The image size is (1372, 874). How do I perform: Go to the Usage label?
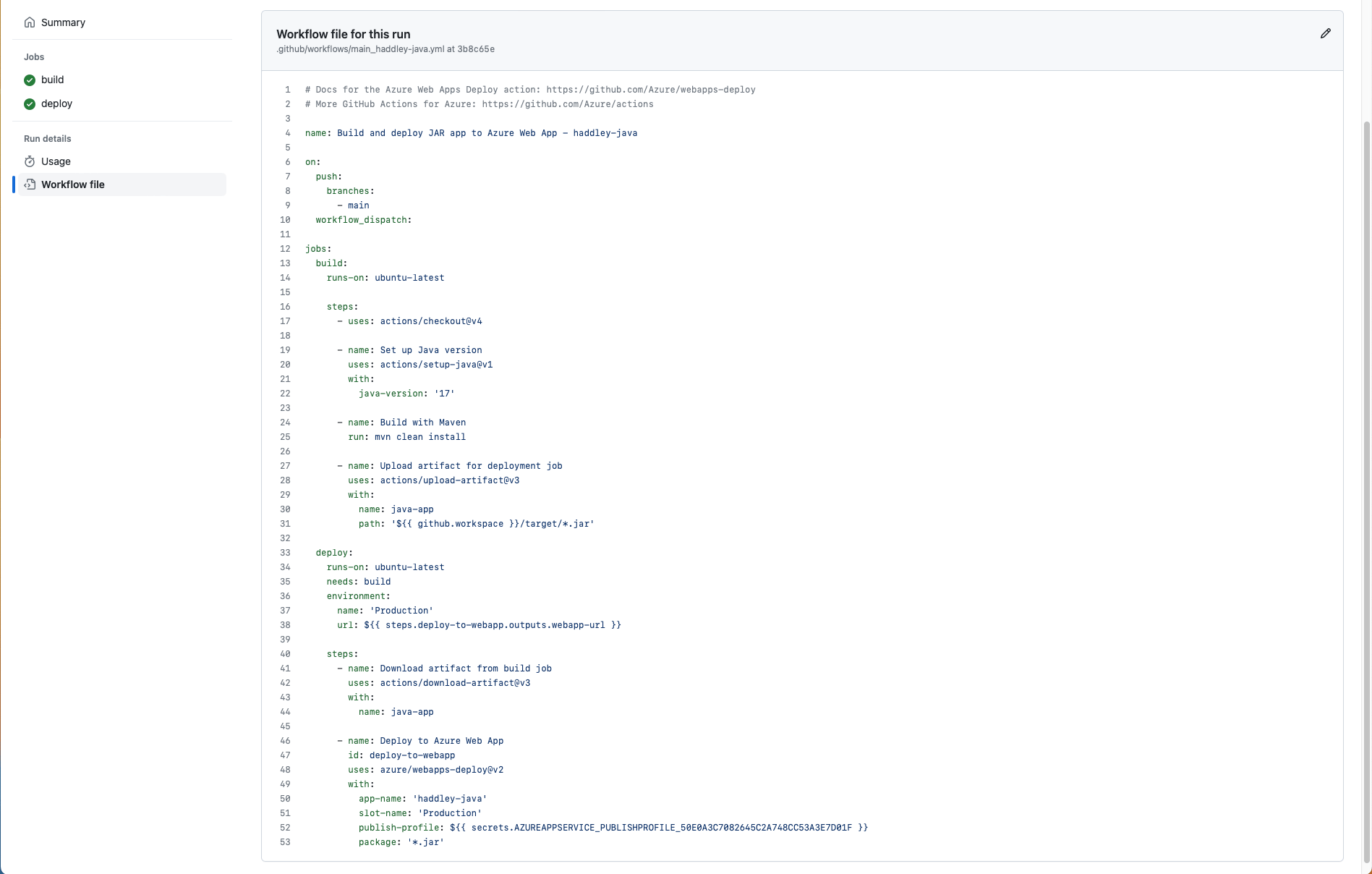point(56,161)
